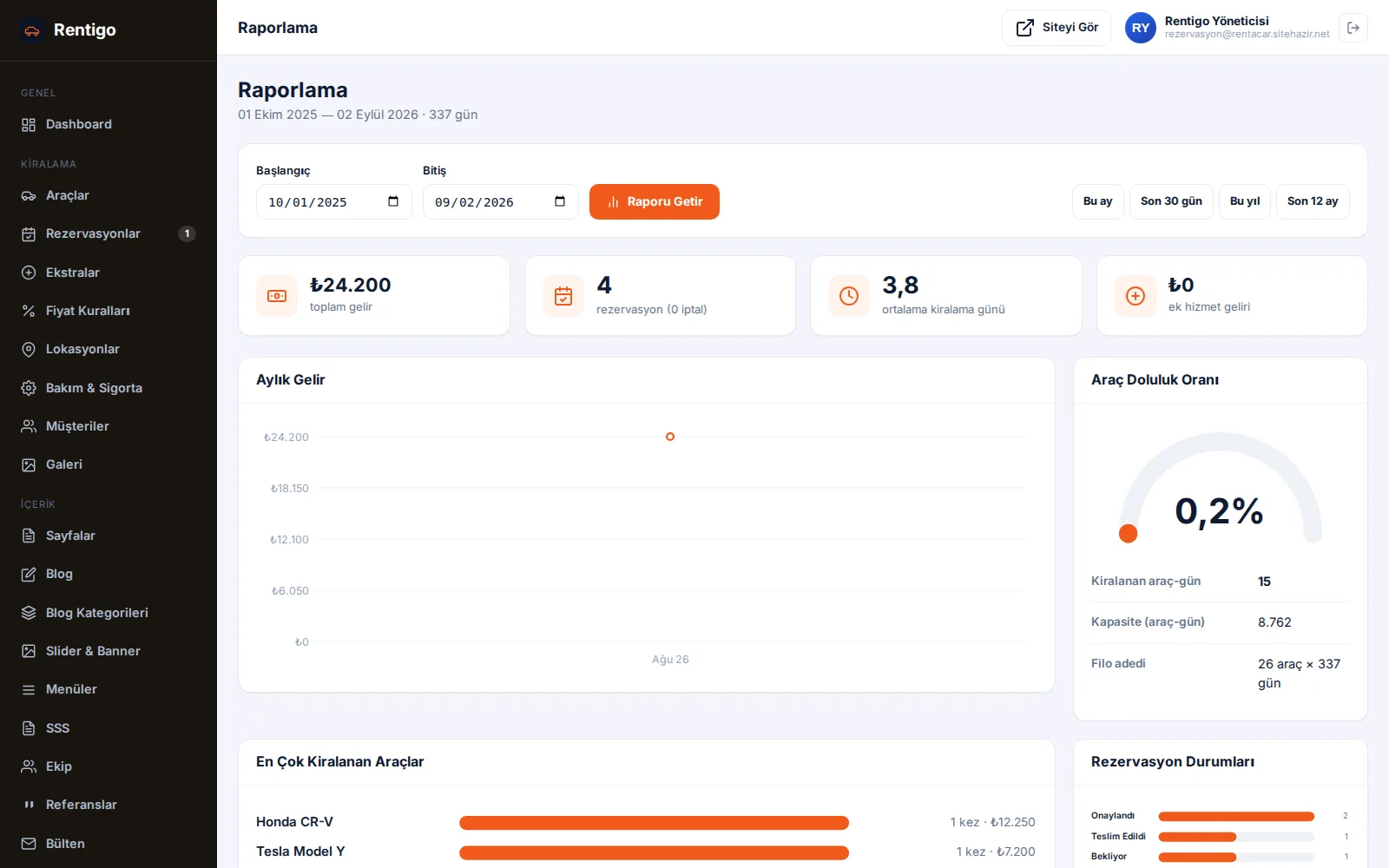Click the Ağu 26 axis label

(x=670, y=660)
